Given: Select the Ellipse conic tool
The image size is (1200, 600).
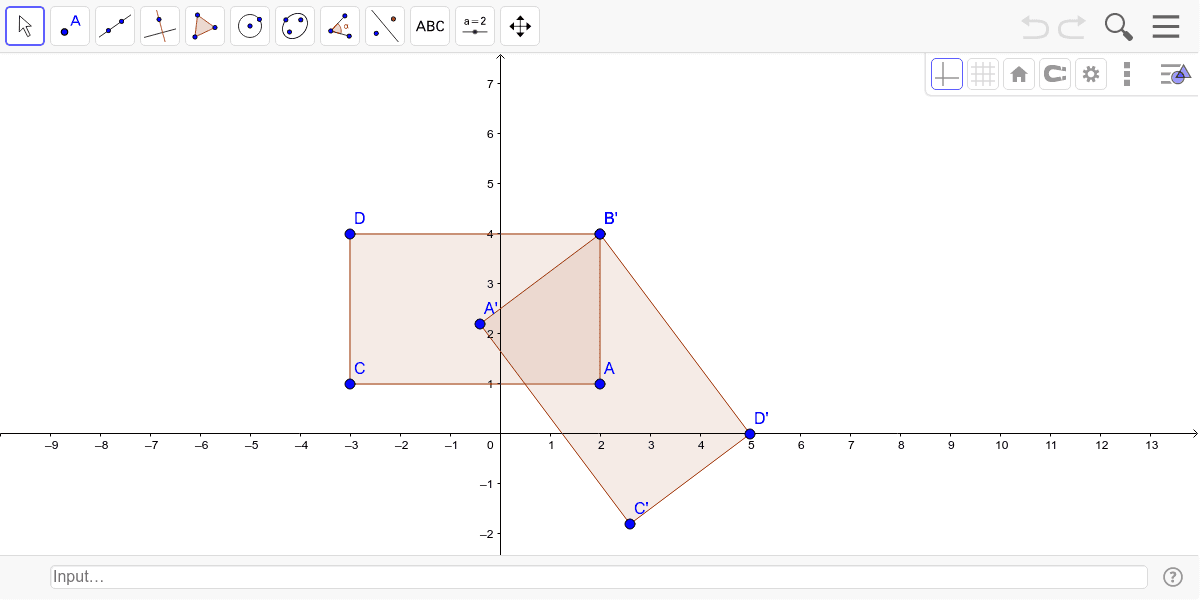Looking at the screenshot, I should click(x=295, y=26).
